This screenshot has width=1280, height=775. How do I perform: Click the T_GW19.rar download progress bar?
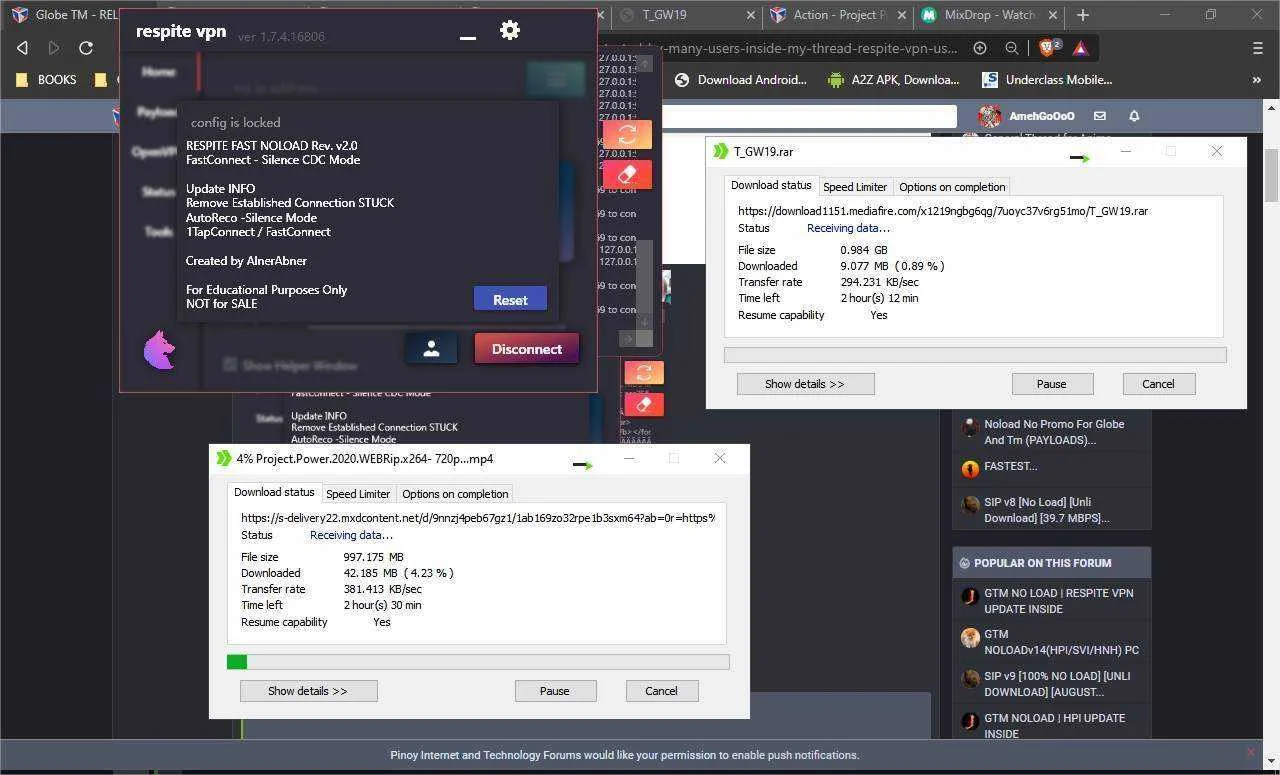pyautogui.click(x=975, y=355)
